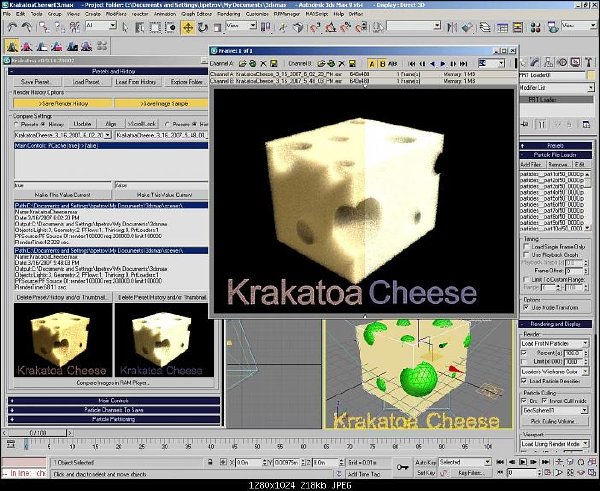
Task: Open the named selection sets dropdown
Action: click(x=414, y=26)
